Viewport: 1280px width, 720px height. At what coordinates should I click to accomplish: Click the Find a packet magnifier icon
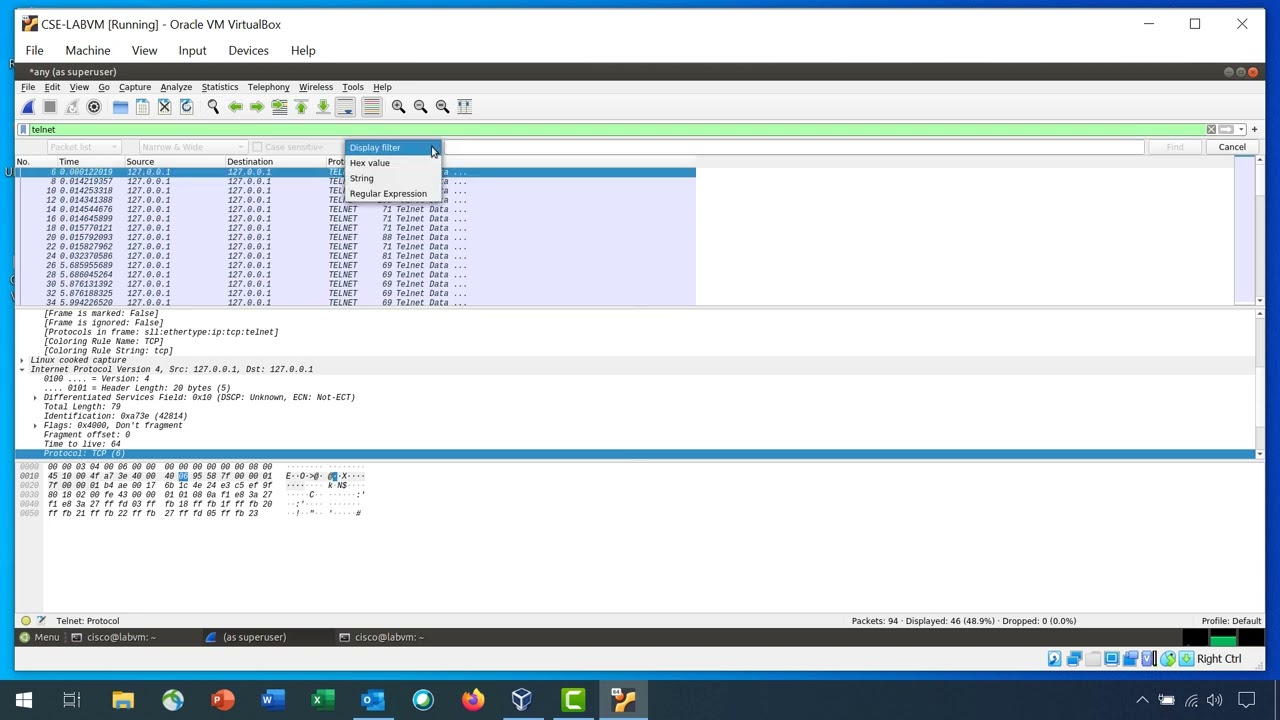point(213,106)
